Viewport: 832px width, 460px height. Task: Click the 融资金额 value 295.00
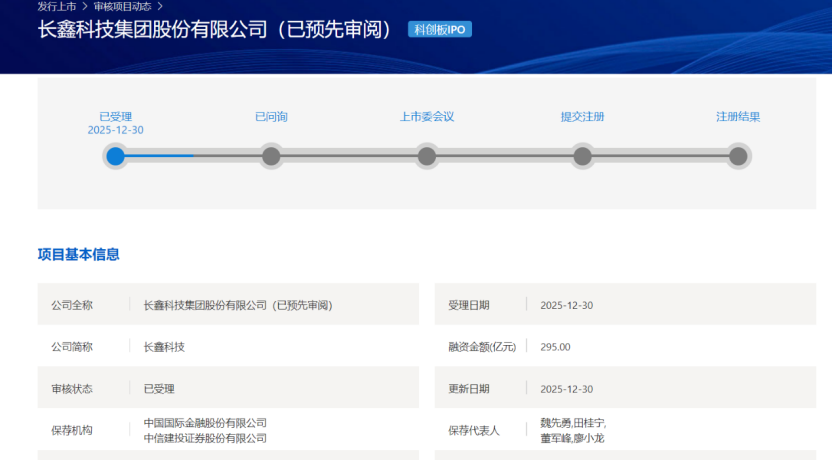point(555,347)
